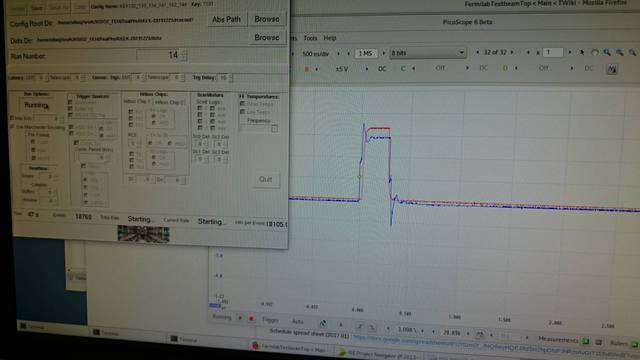The width and height of the screenshot is (640, 360).
Task: Click the undo zoom circular arrow icon
Action: (595, 52)
